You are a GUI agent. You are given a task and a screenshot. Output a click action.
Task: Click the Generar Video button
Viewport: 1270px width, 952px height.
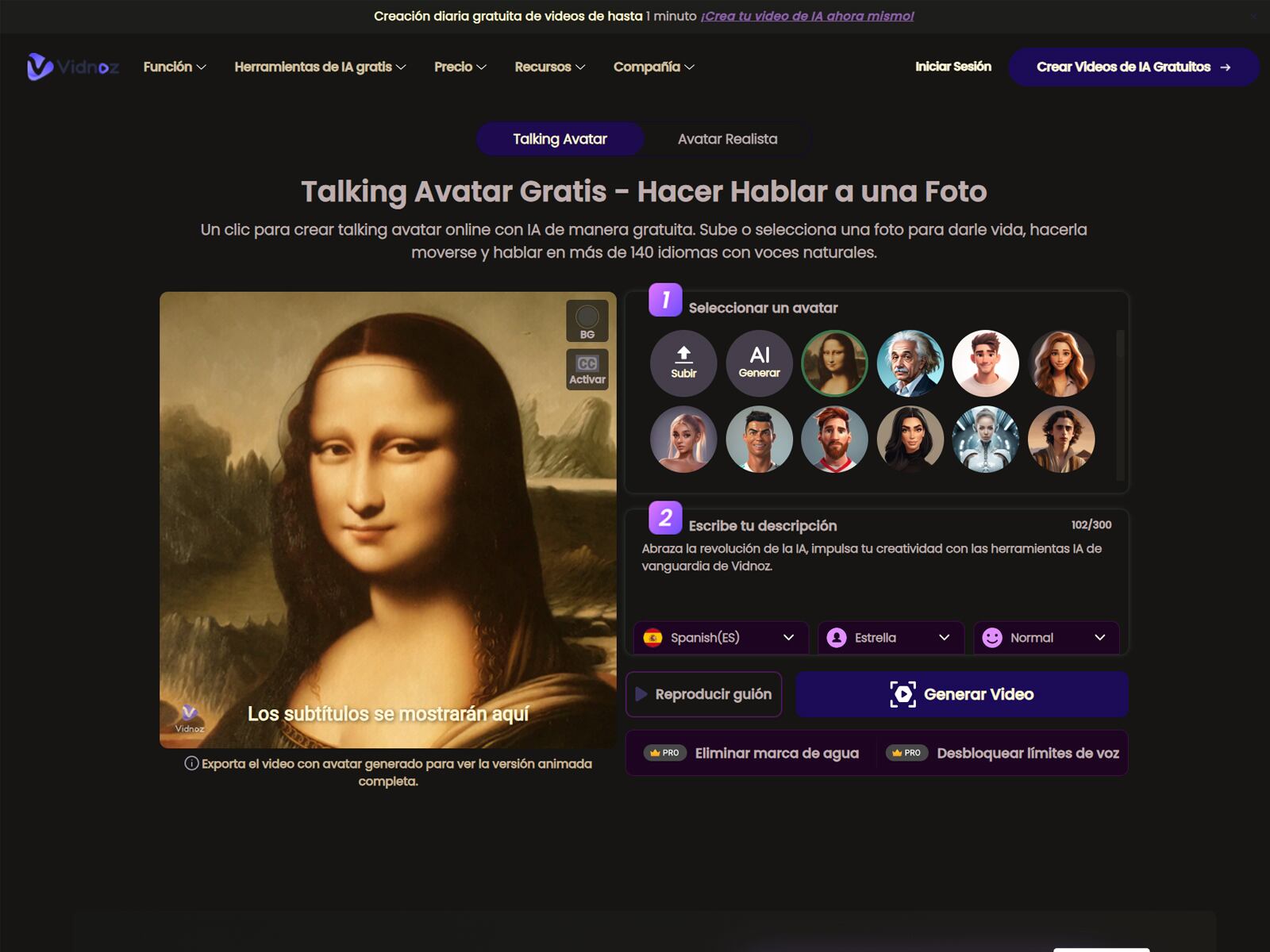[x=961, y=693]
